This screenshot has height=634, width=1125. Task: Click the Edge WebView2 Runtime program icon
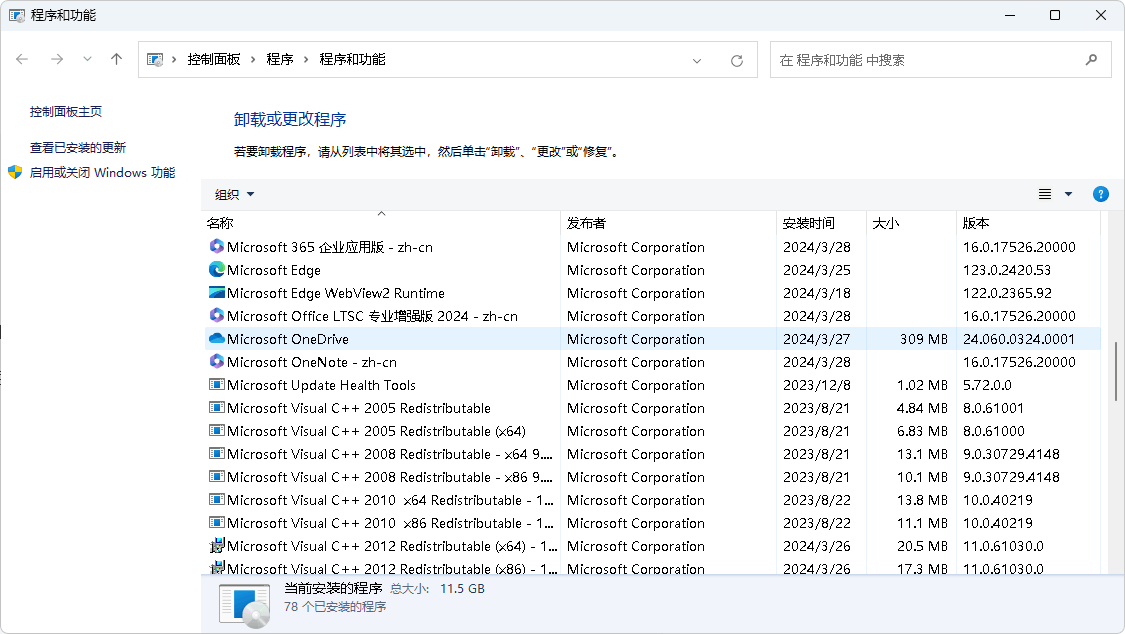[216, 293]
